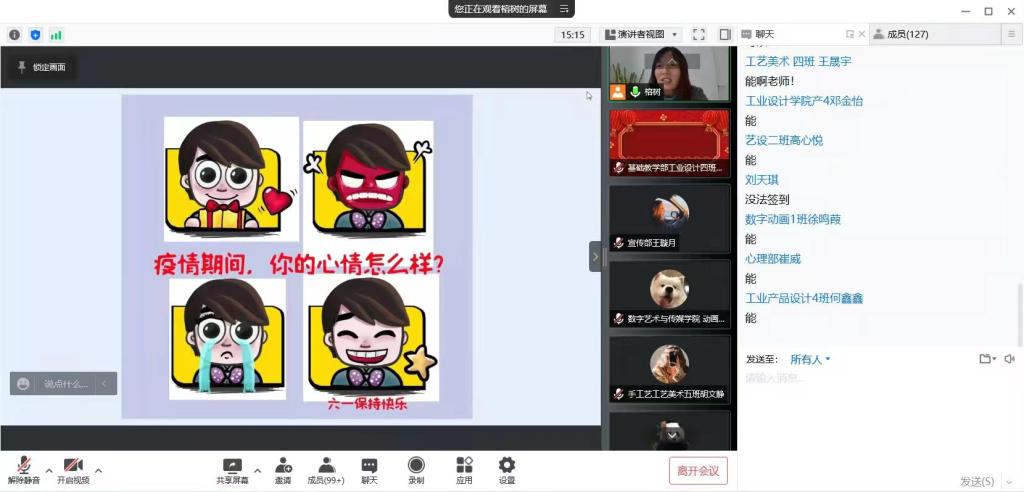The width and height of the screenshot is (1024, 492).
Task: Click the 聊天 chat icon in bottom toolbar
Action: point(369,467)
